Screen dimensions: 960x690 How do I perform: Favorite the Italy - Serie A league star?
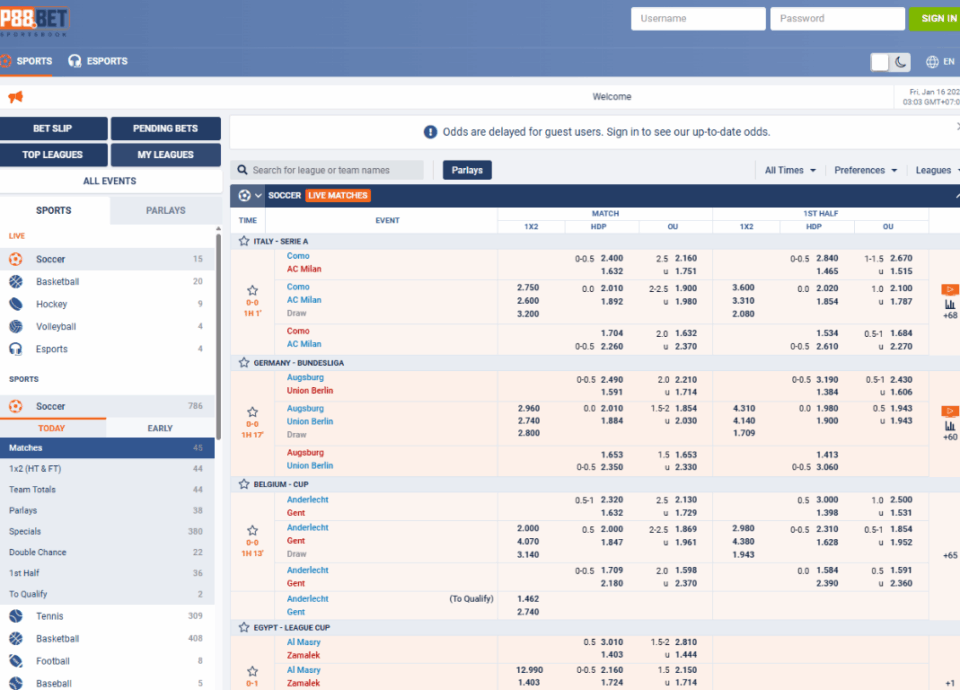tap(244, 241)
